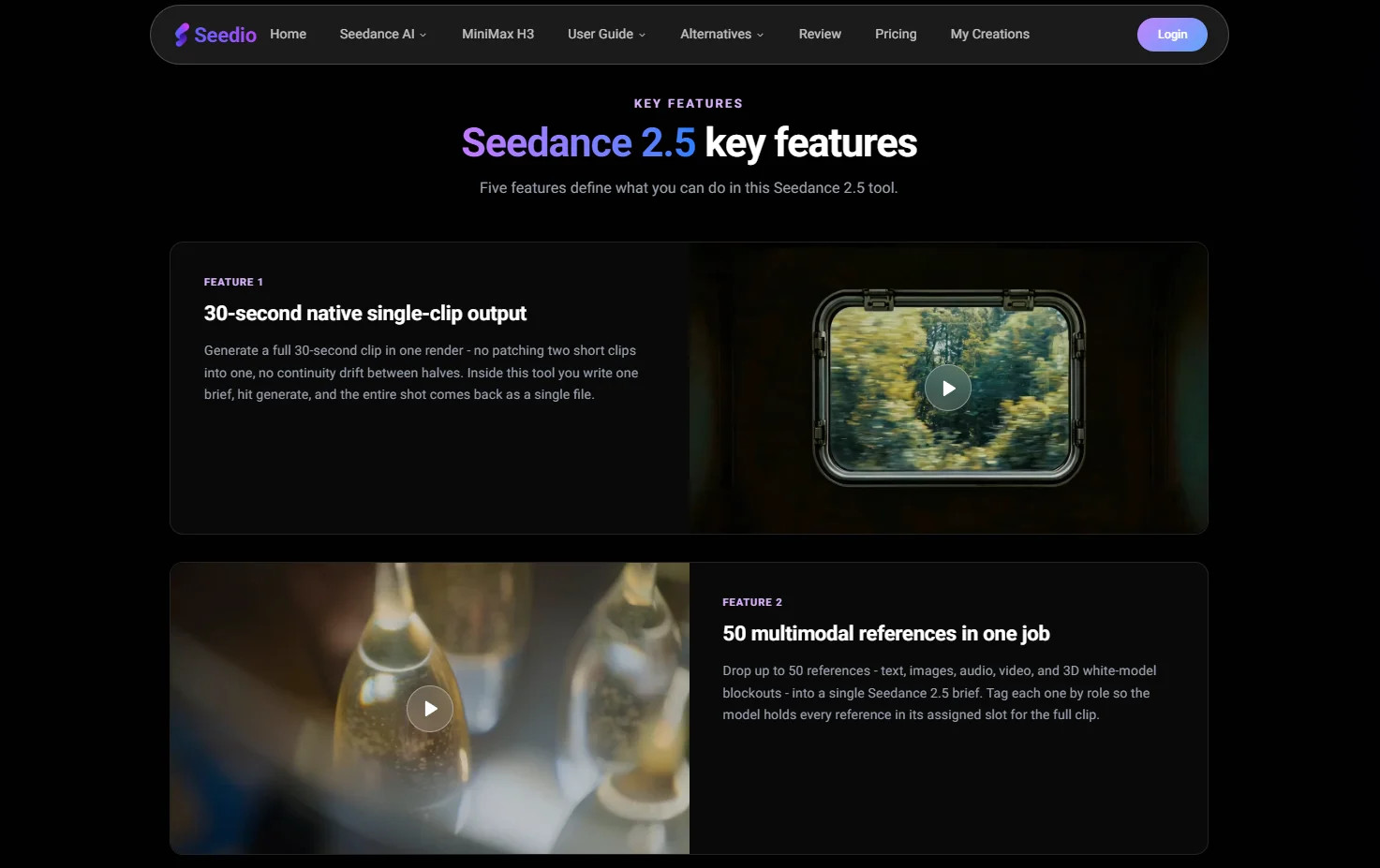View My Creations

(x=990, y=35)
